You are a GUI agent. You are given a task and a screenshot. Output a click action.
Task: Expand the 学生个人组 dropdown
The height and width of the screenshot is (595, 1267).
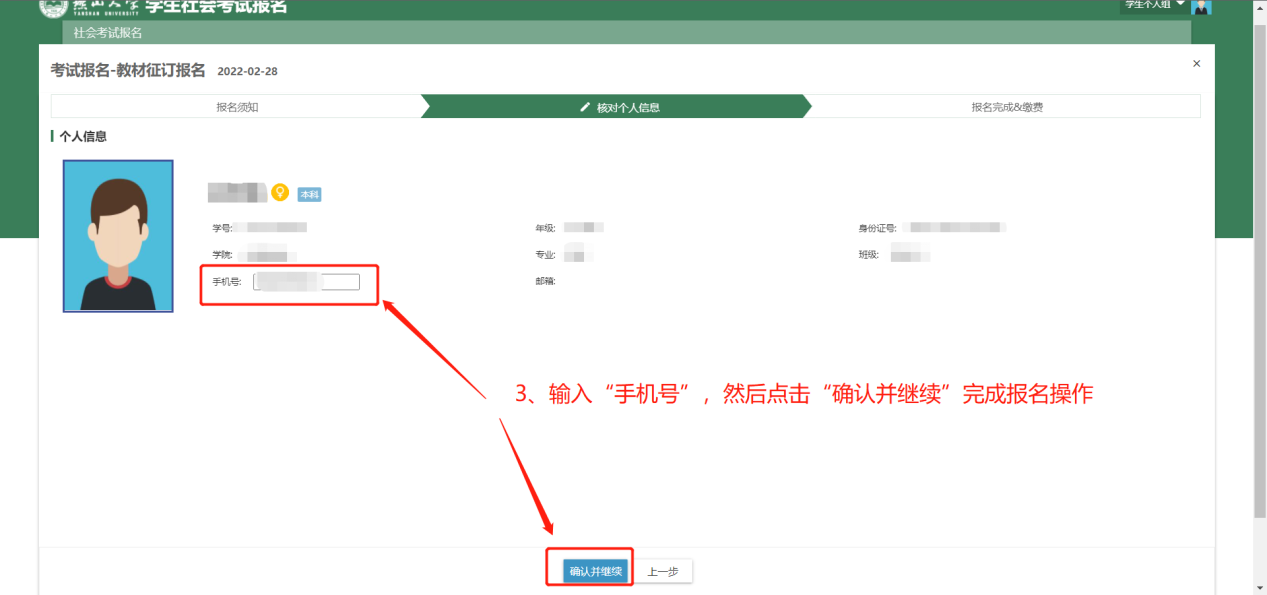point(1154,5)
